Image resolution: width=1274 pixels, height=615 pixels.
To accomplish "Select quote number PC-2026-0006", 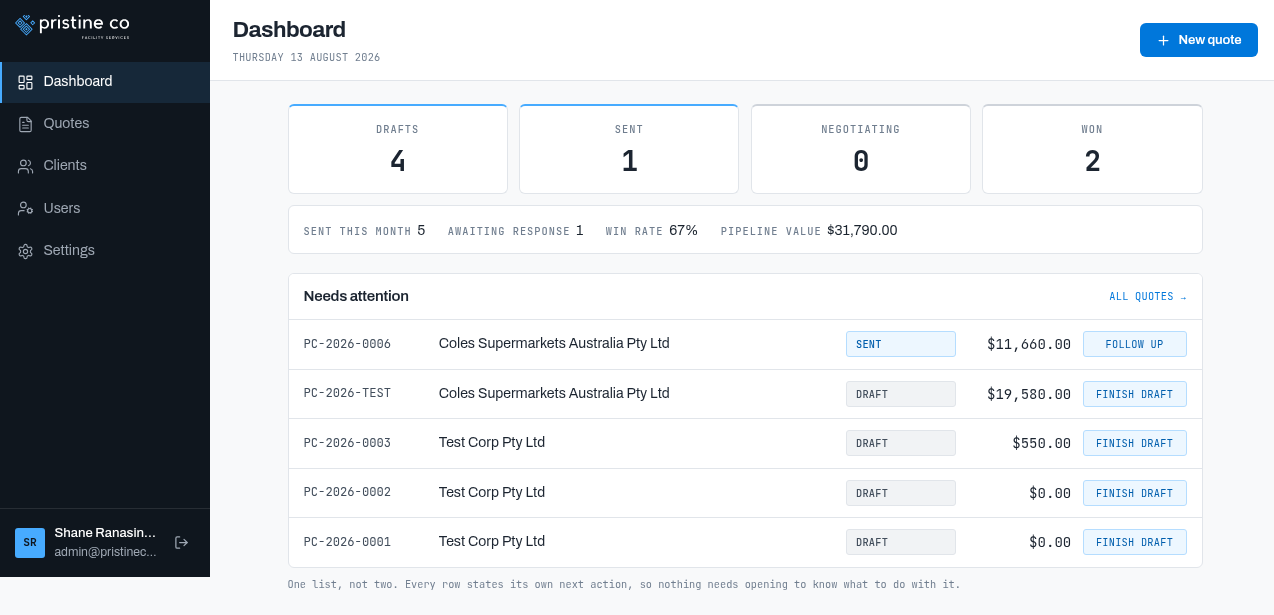I will (347, 344).
